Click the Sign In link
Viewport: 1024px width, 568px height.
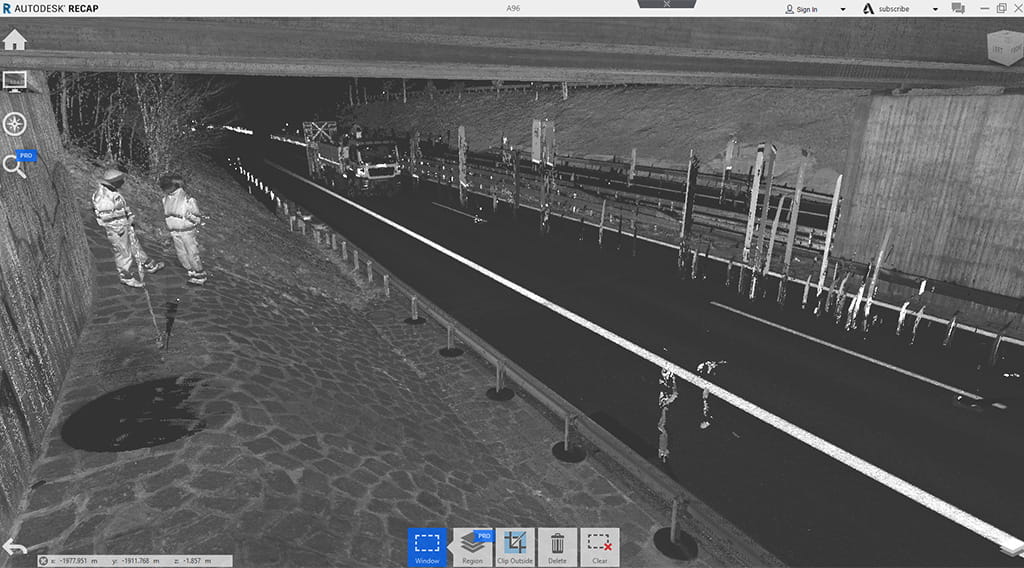click(801, 9)
